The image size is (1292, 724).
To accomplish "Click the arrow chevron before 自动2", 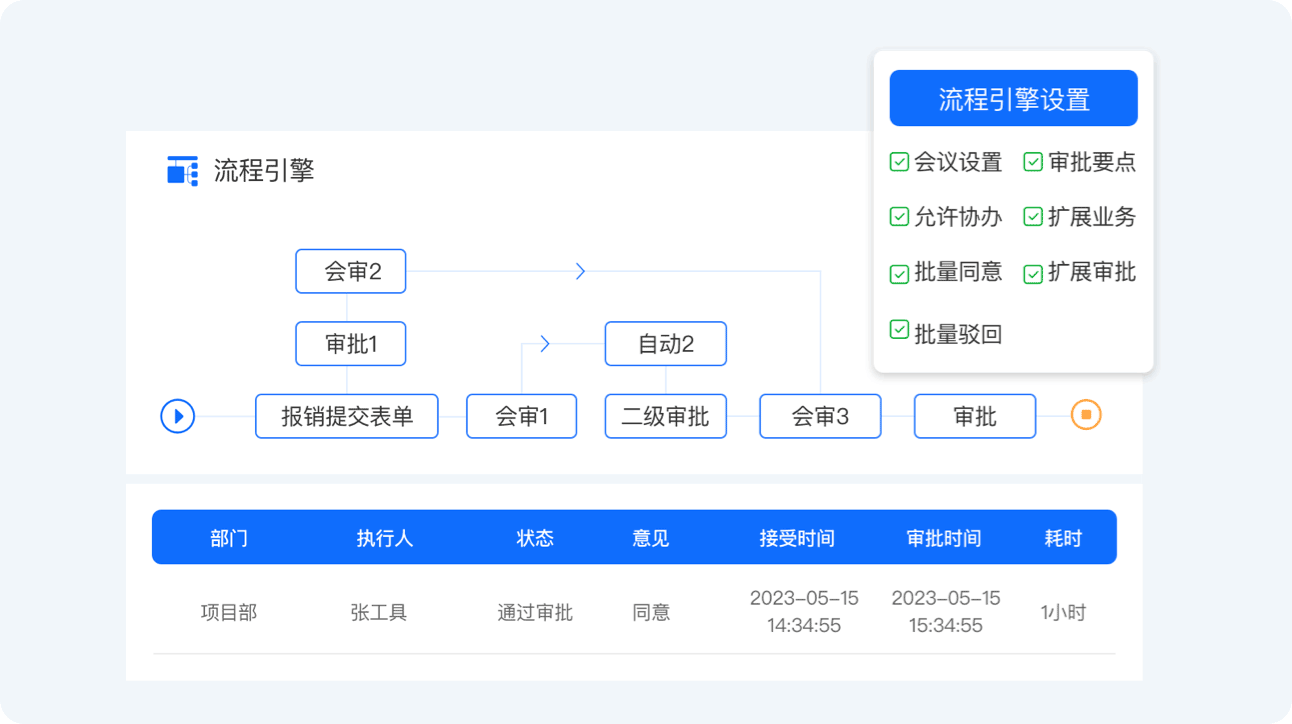I will (545, 344).
